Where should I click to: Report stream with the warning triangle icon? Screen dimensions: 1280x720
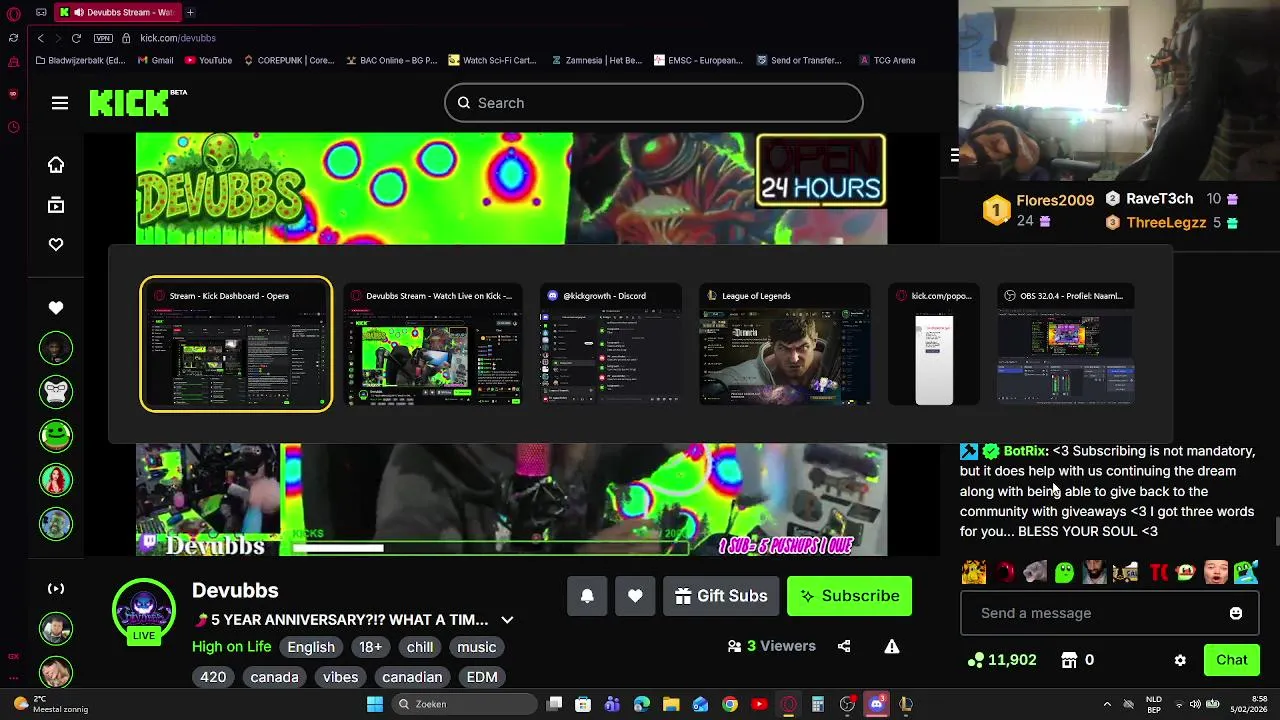click(x=892, y=646)
